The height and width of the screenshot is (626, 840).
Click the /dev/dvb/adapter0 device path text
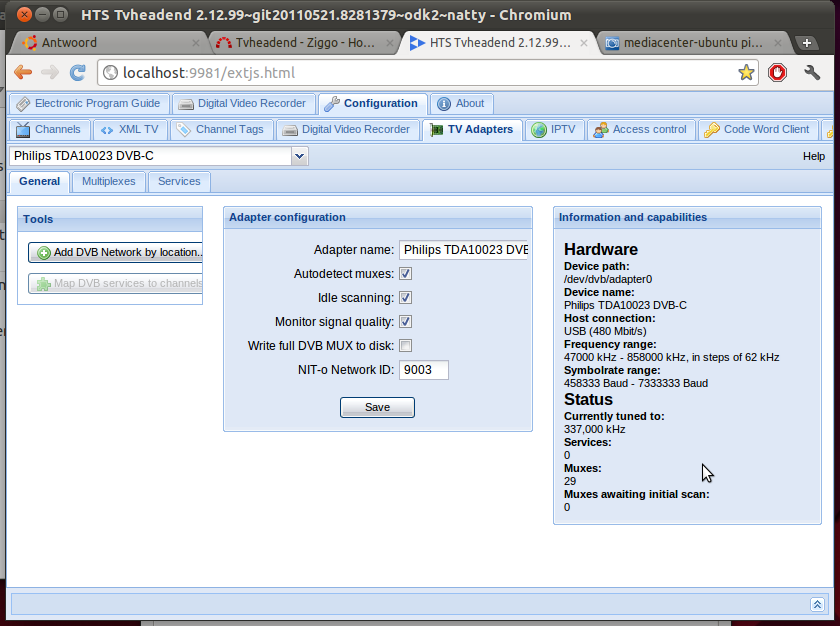[608, 279]
